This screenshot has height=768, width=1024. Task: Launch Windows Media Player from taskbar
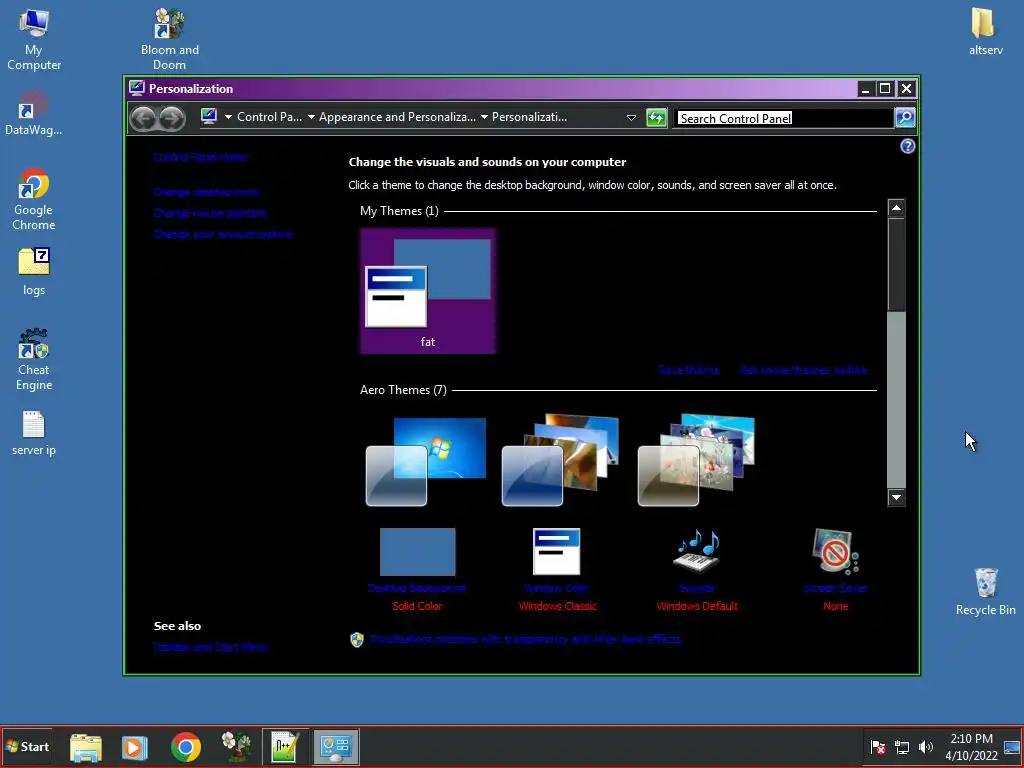pos(135,747)
